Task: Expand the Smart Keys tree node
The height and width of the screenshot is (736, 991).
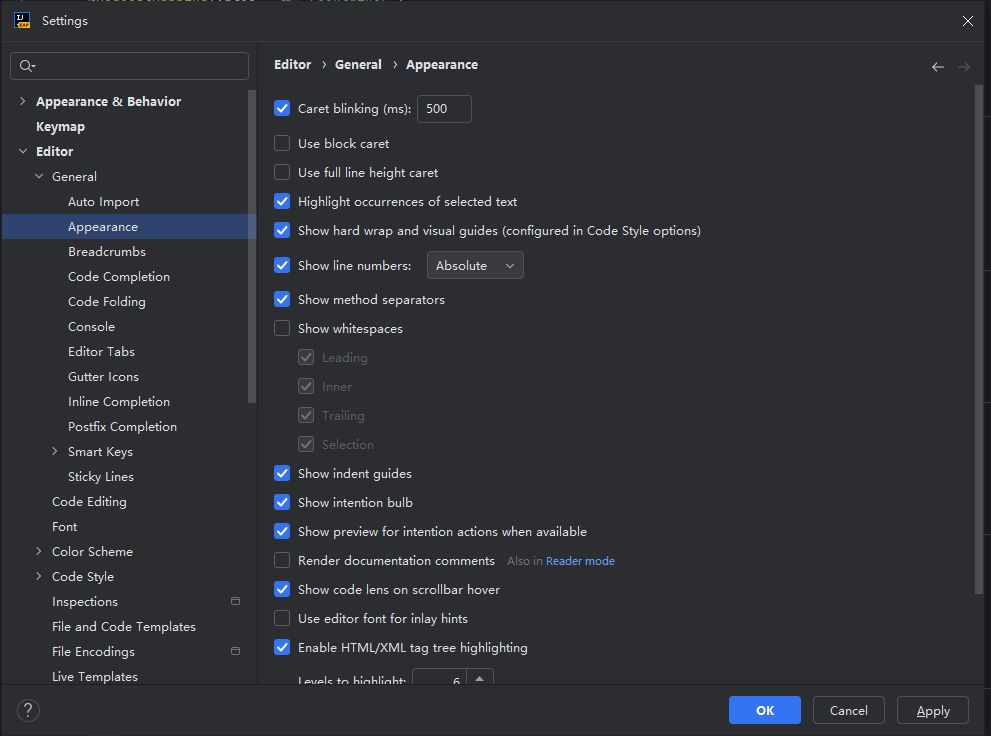Action: [54, 451]
